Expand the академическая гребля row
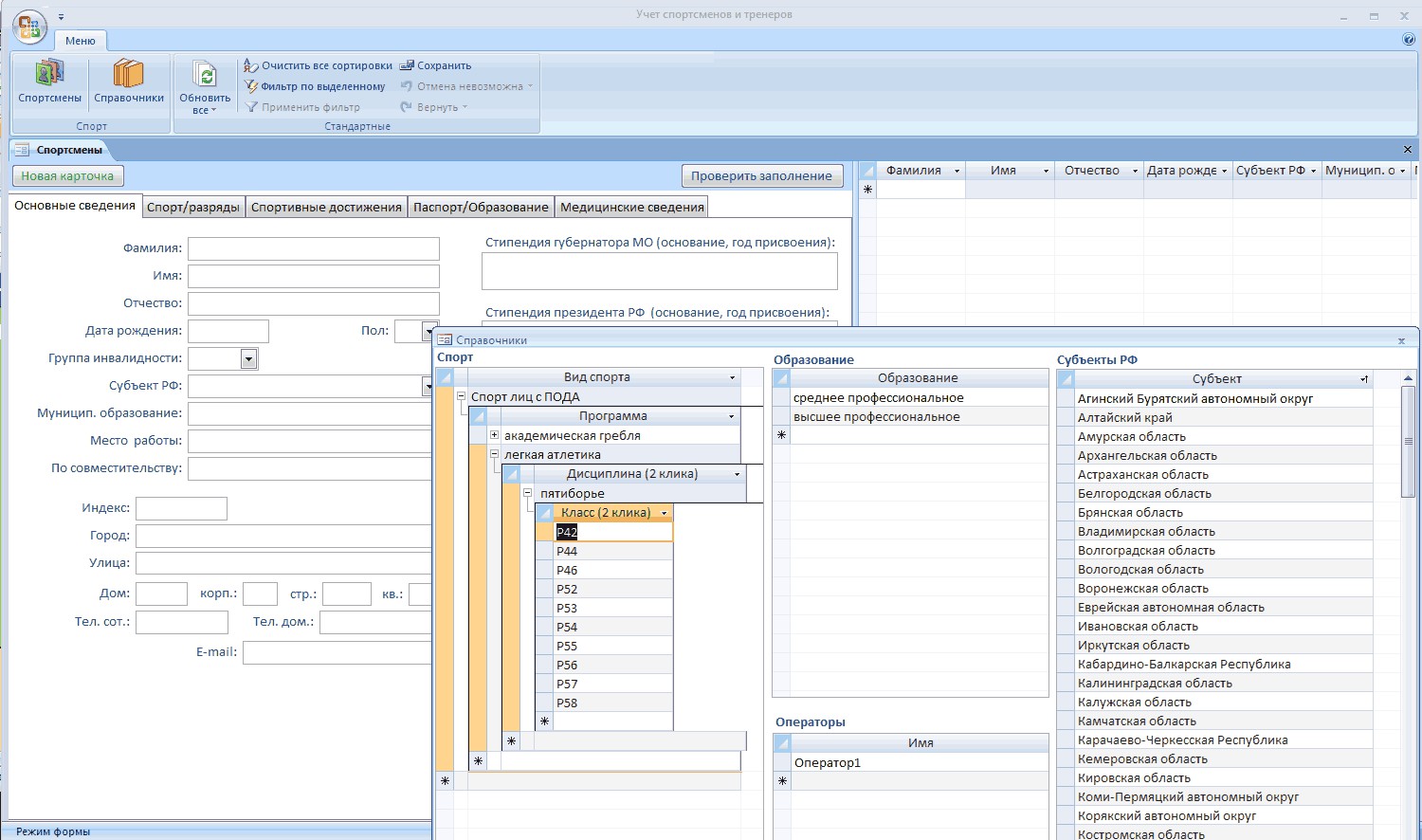This screenshot has height=840, width=1422. [x=494, y=435]
